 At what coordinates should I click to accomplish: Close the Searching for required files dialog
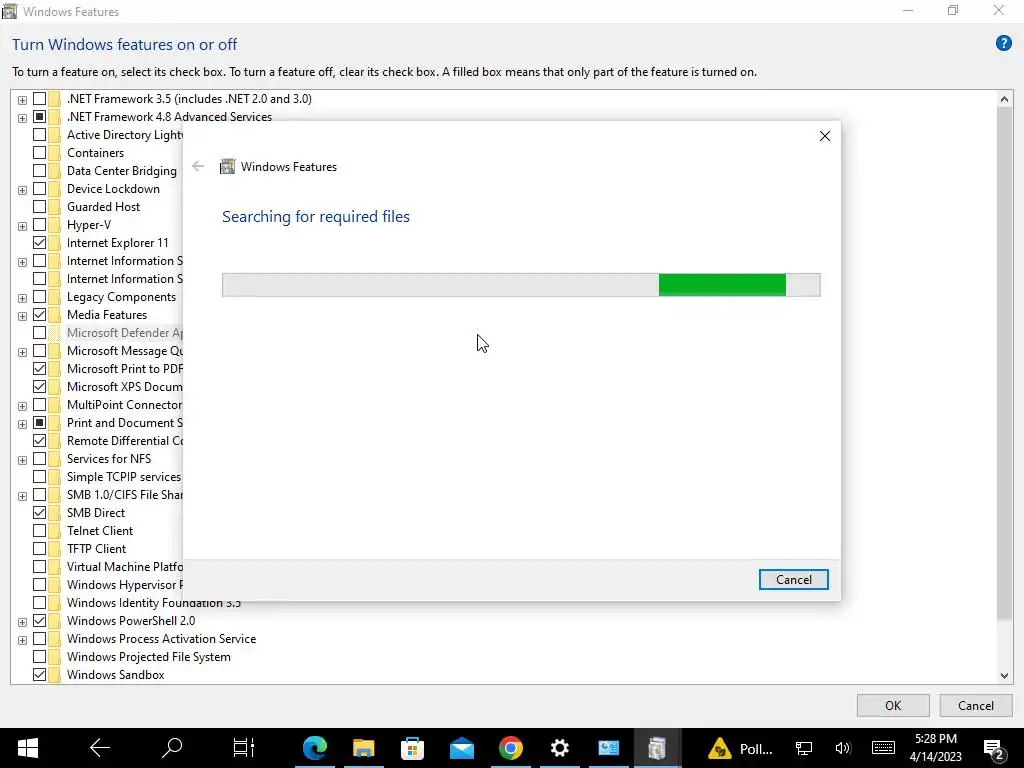tap(825, 136)
